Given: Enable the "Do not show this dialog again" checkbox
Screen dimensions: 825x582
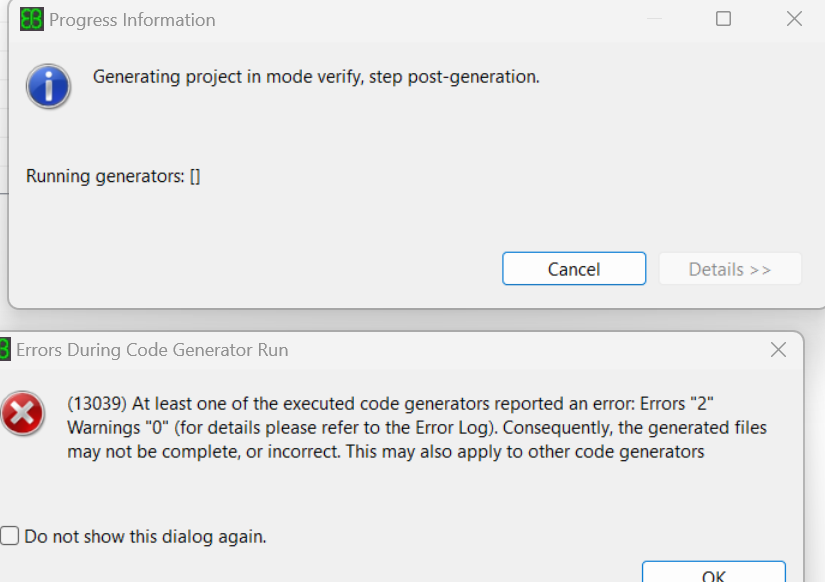Looking at the screenshot, I should pyautogui.click(x=10, y=536).
